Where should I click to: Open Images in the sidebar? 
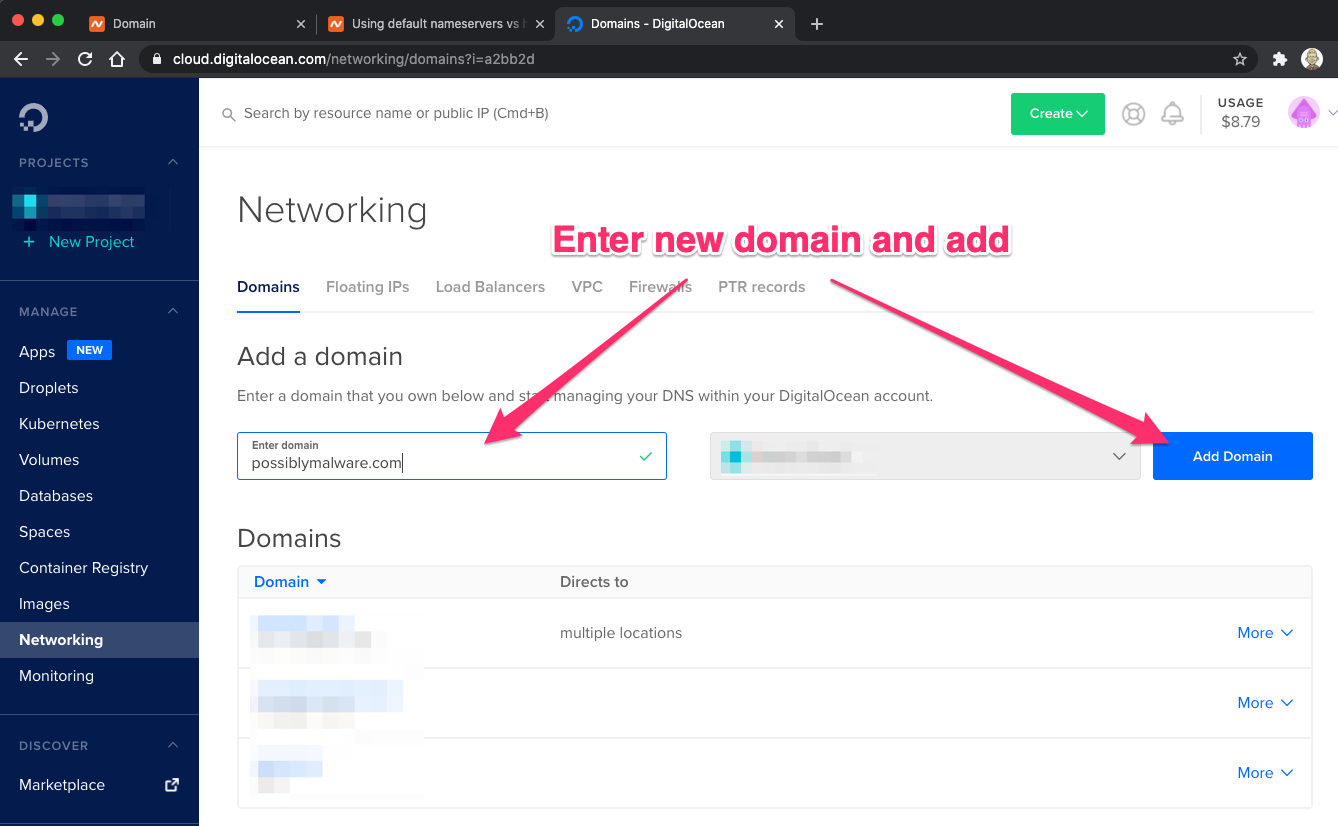point(44,604)
